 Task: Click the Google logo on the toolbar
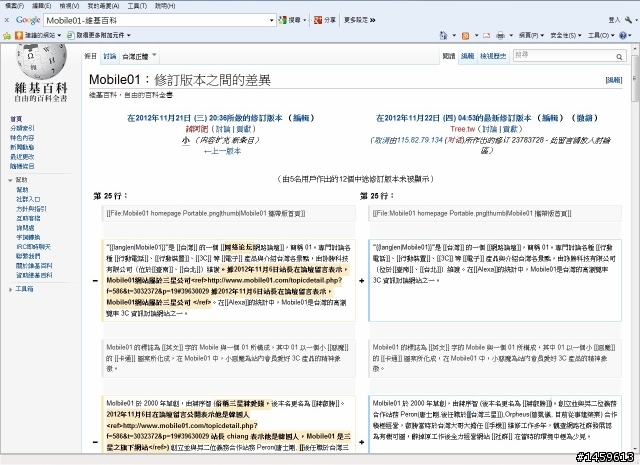tap(28, 20)
